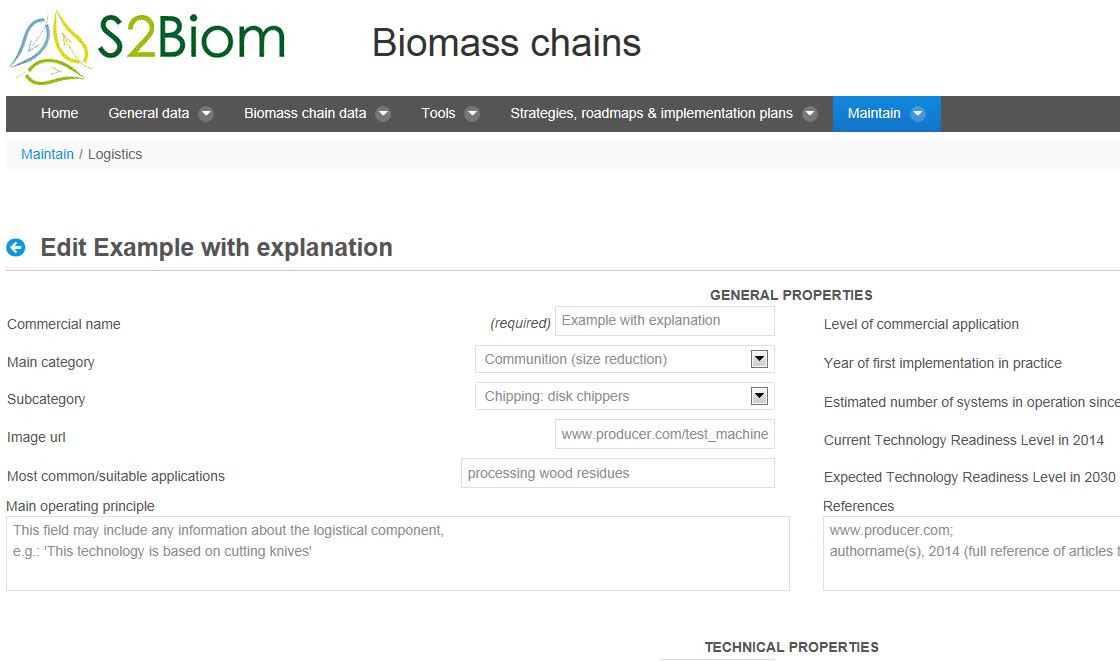This screenshot has width=1120, height=661.
Task: Follow the Maintain breadcrumb link
Action: tap(47, 154)
